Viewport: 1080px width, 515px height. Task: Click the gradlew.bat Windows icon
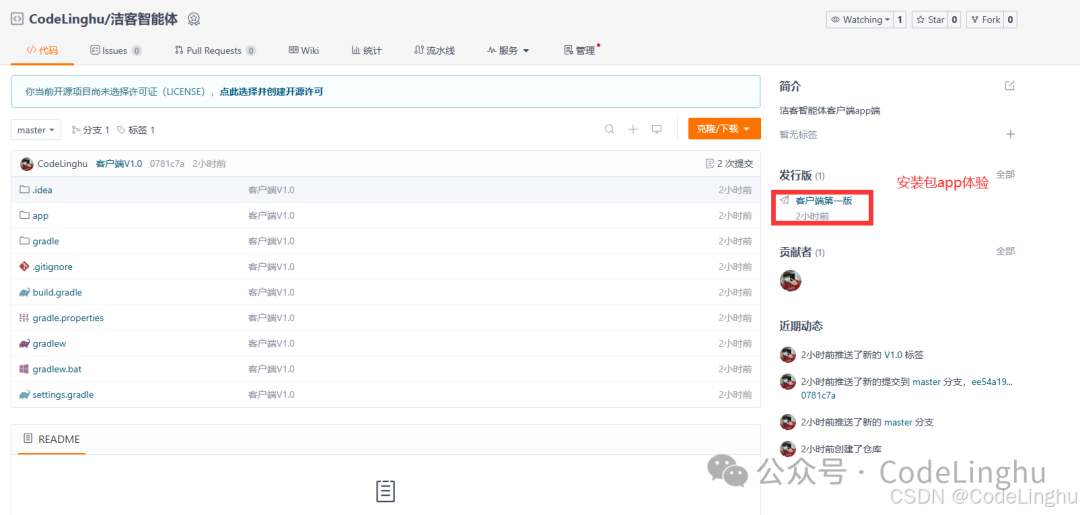[x=25, y=369]
